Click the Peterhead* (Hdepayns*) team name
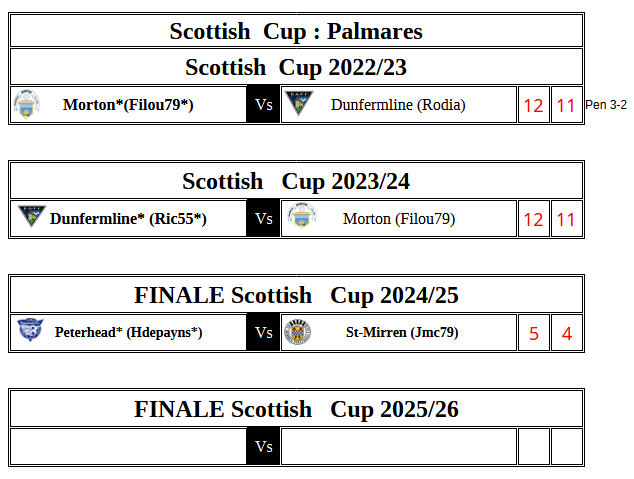The image size is (634, 479). (x=128, y=332)
